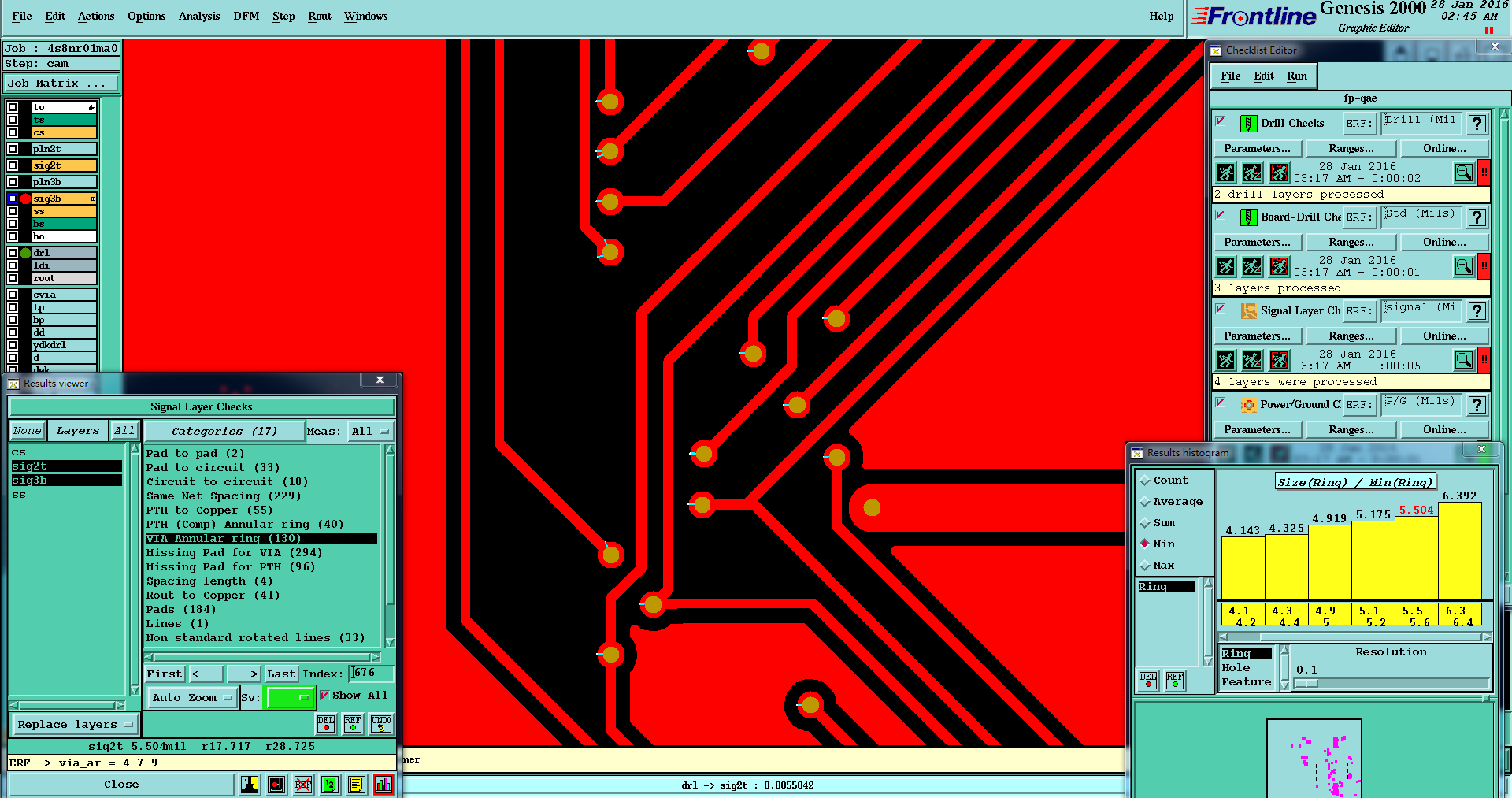Open the Actions menu
Image resolution: width=1512 pixels, height=798 pixels.
tap(96, 17)
